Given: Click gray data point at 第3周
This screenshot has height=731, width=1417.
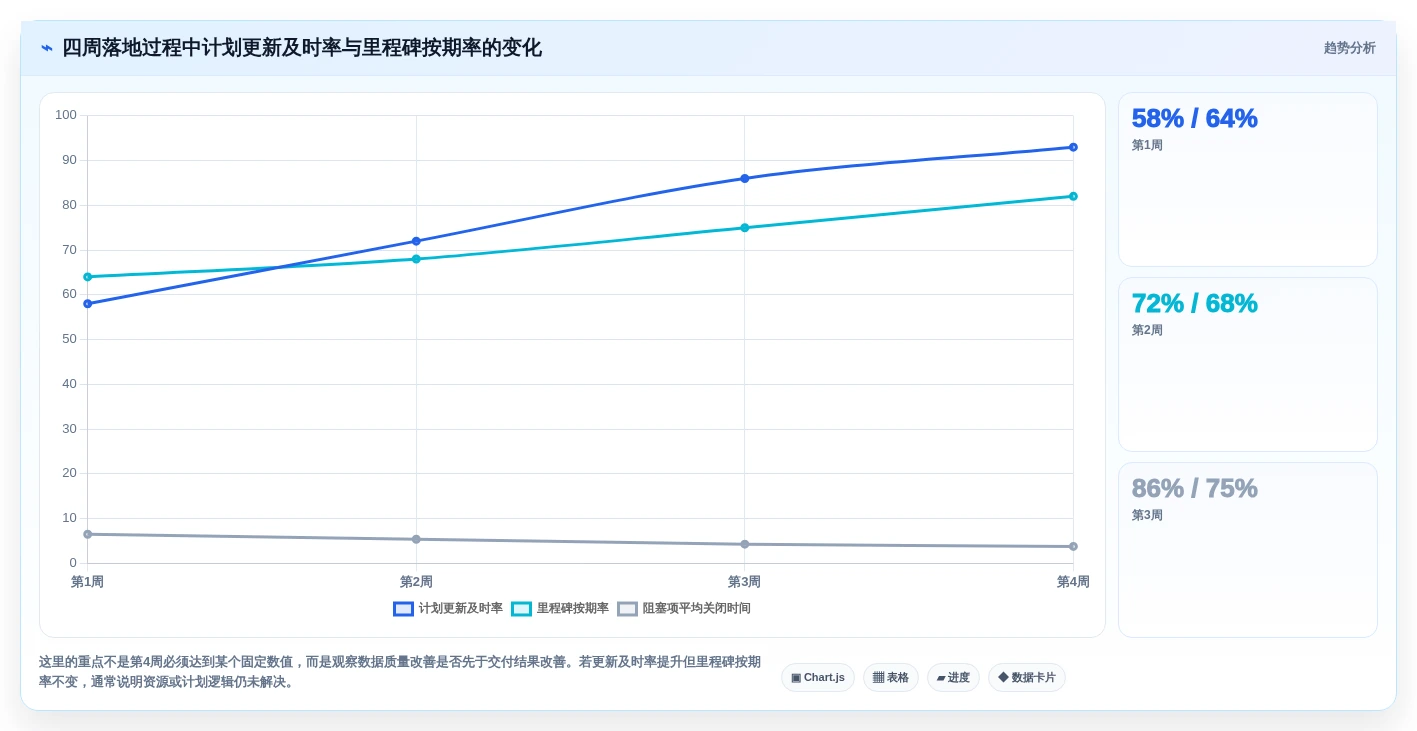Looking at the screenshot, I should pyautogui.click(x=744, y=544).
